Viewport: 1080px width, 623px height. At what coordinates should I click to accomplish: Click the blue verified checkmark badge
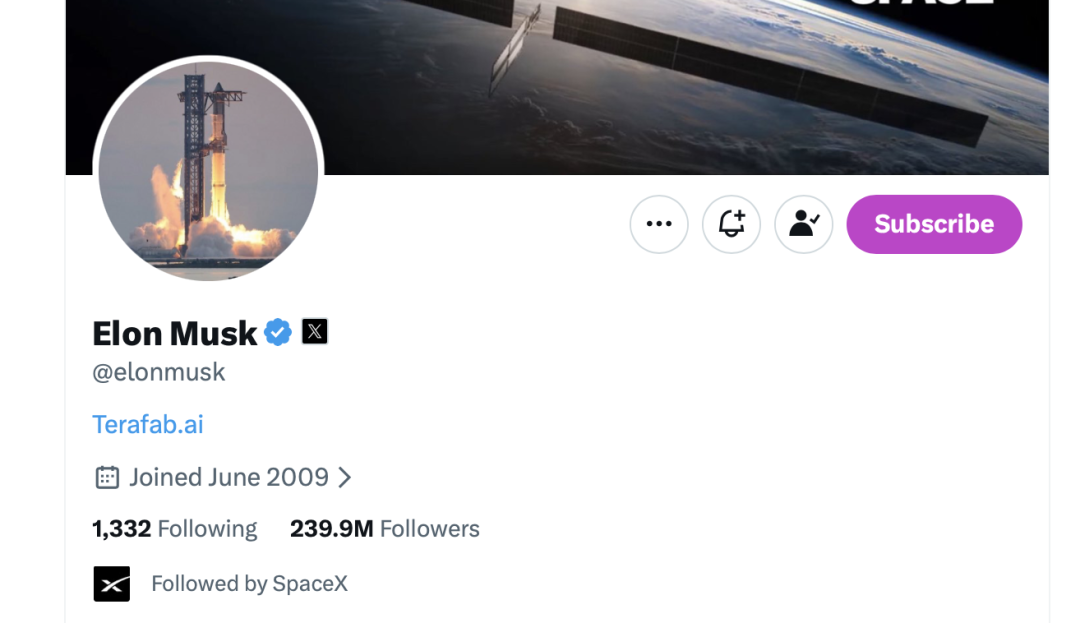click(278, 332)
